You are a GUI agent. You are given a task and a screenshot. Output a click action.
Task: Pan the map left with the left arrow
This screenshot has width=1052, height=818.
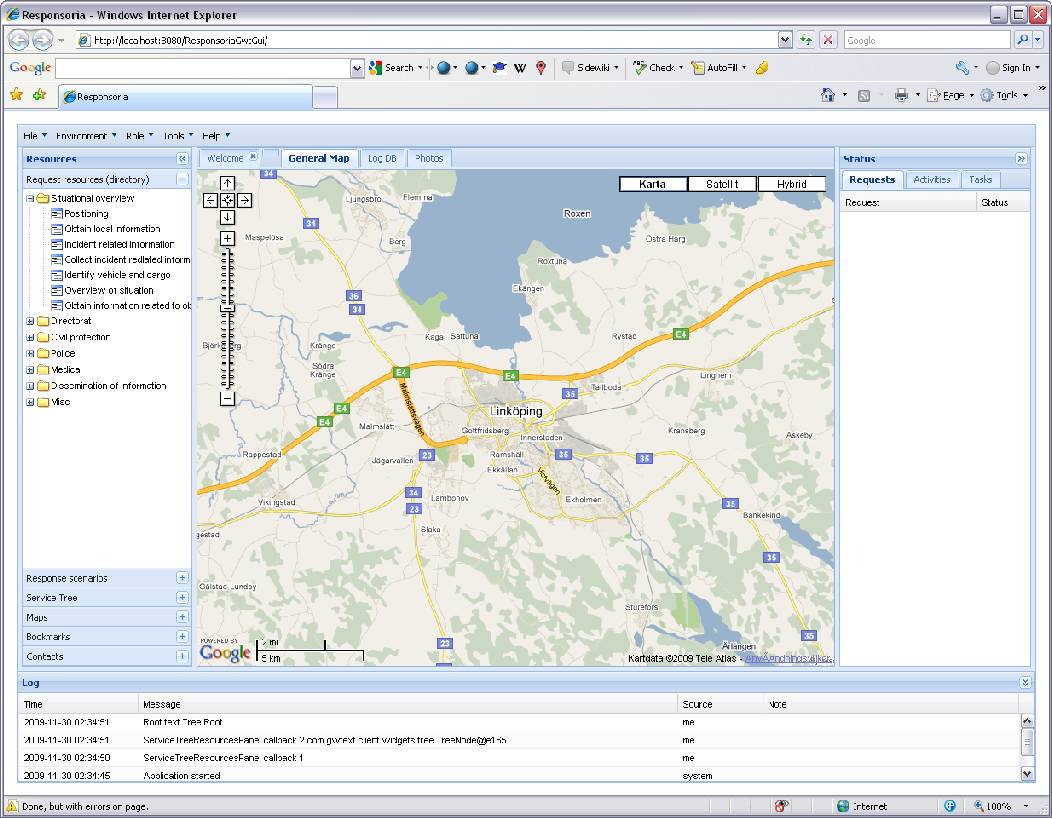tap(210, 200)
